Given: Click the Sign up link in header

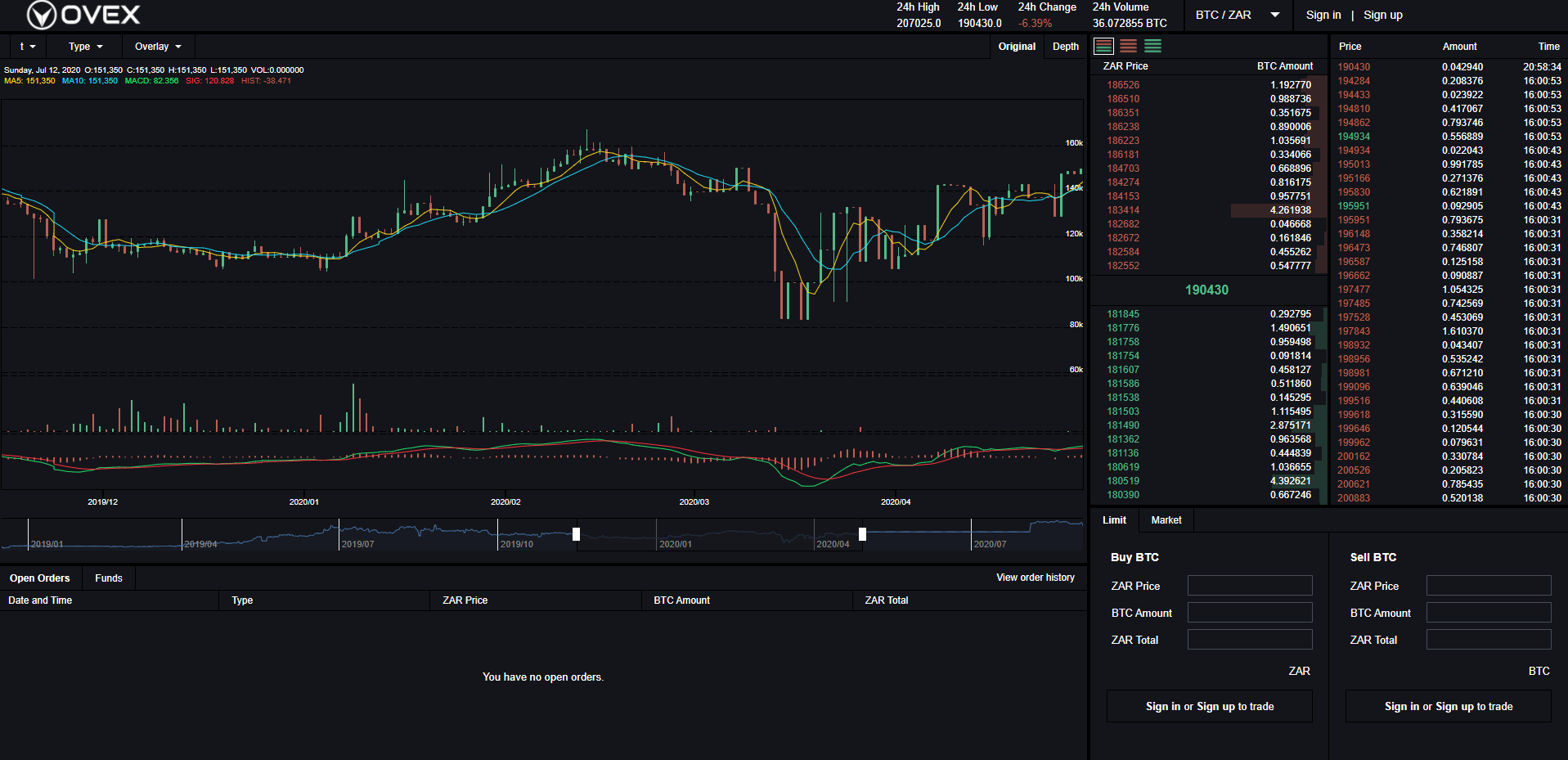Looking at the screenshot, I should [1382, 15].
